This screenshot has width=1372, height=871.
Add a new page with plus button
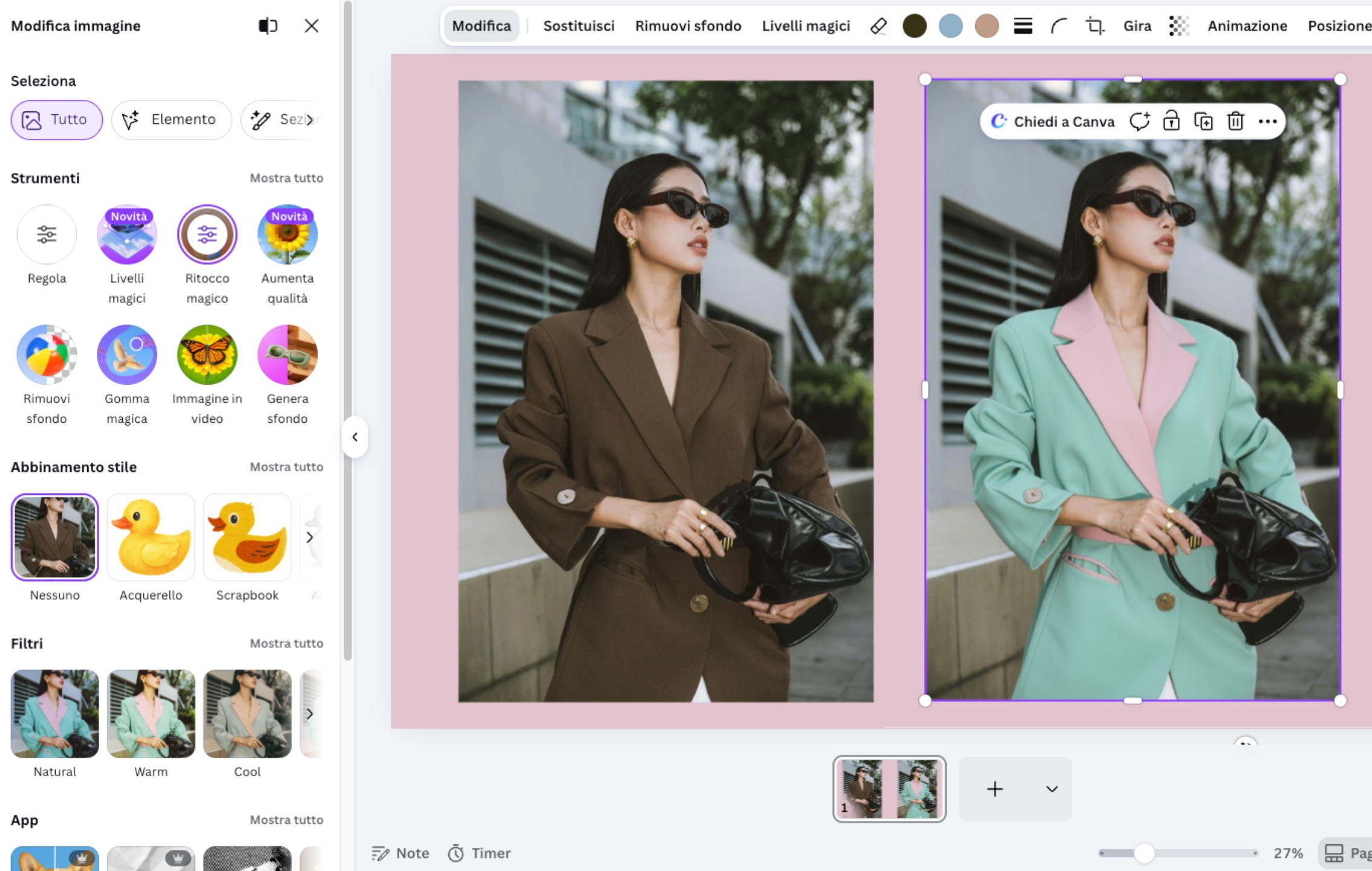995,789
